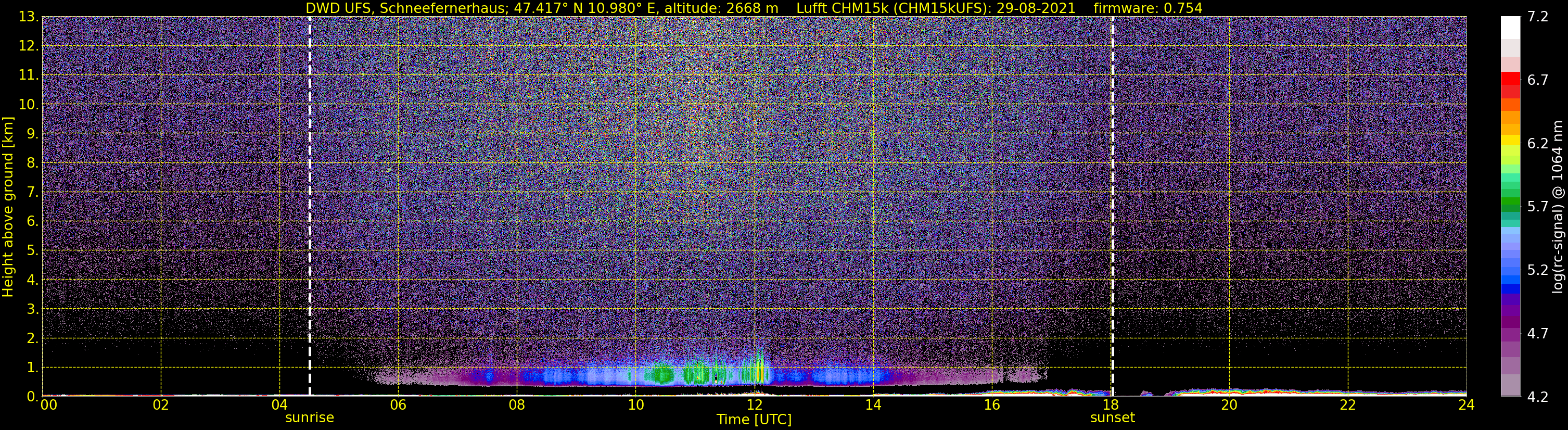This screenshot has width=1568, height=430.
Task: Click the time tick label '20'
Action: pyautogui.click(x=1229, y=405)
